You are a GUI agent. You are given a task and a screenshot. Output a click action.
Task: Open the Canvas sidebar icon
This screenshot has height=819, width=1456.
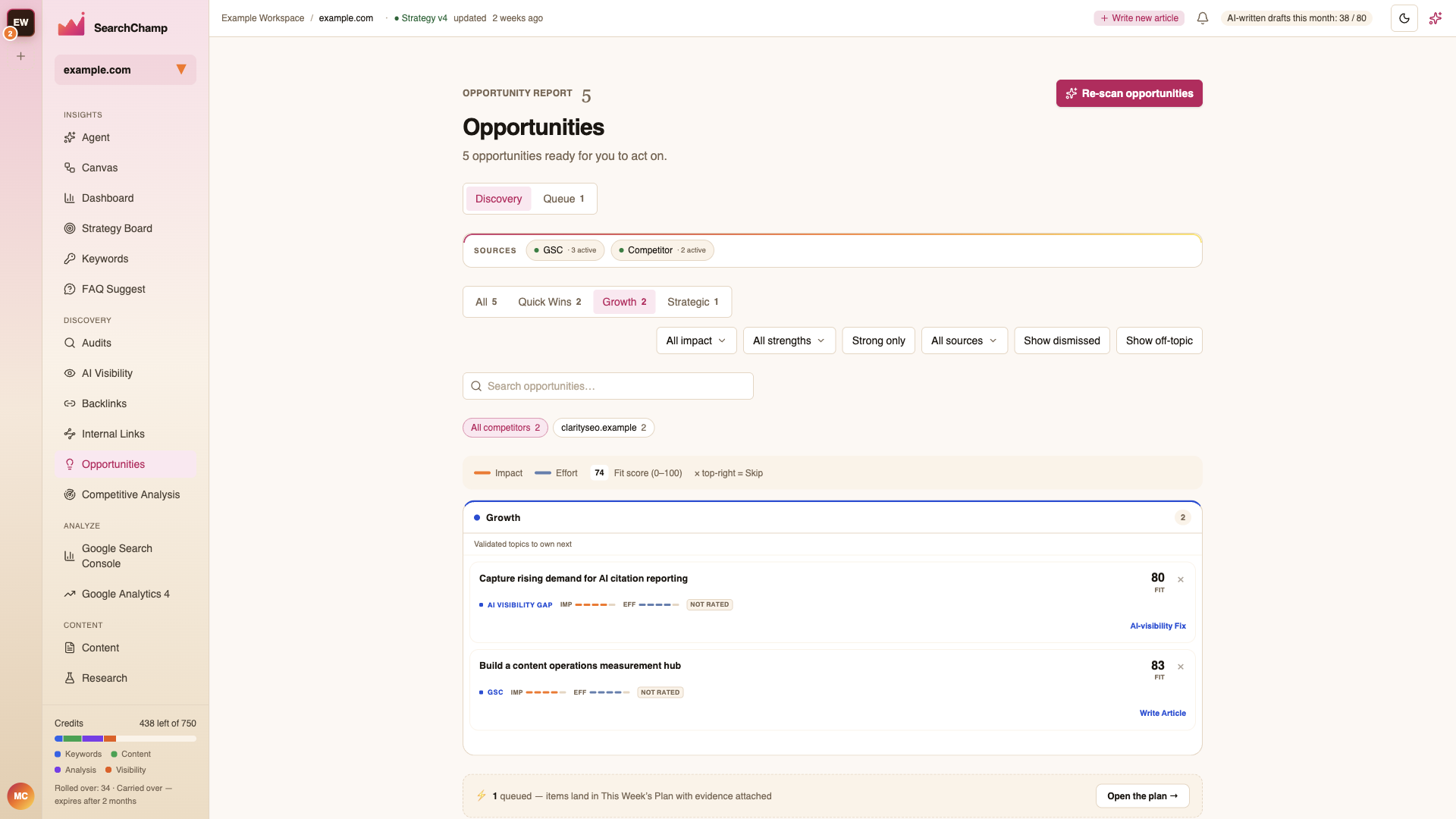70,168
